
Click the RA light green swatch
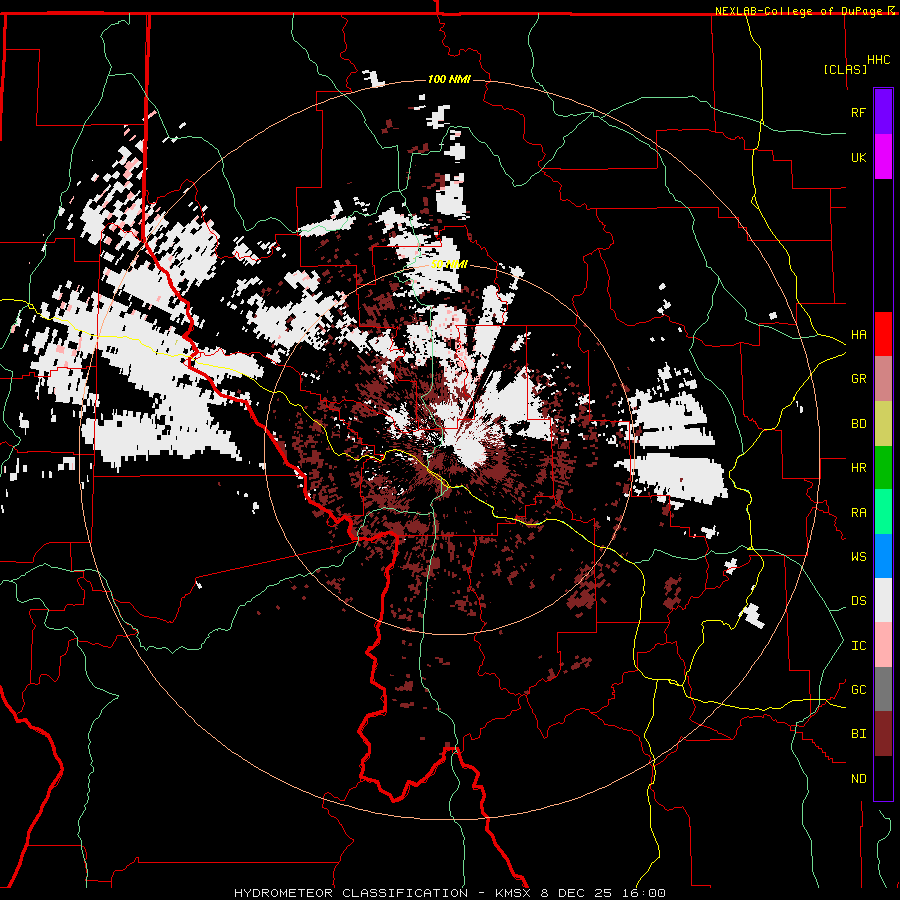point(883,512)
